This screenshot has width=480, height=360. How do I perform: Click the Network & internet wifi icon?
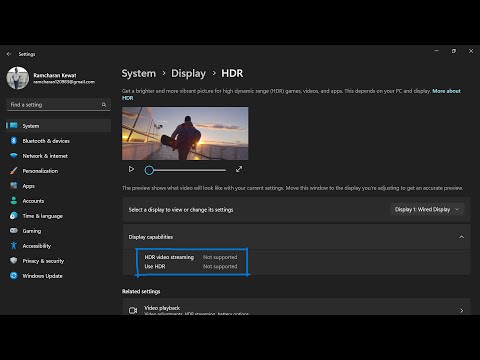tap(13, 156)
